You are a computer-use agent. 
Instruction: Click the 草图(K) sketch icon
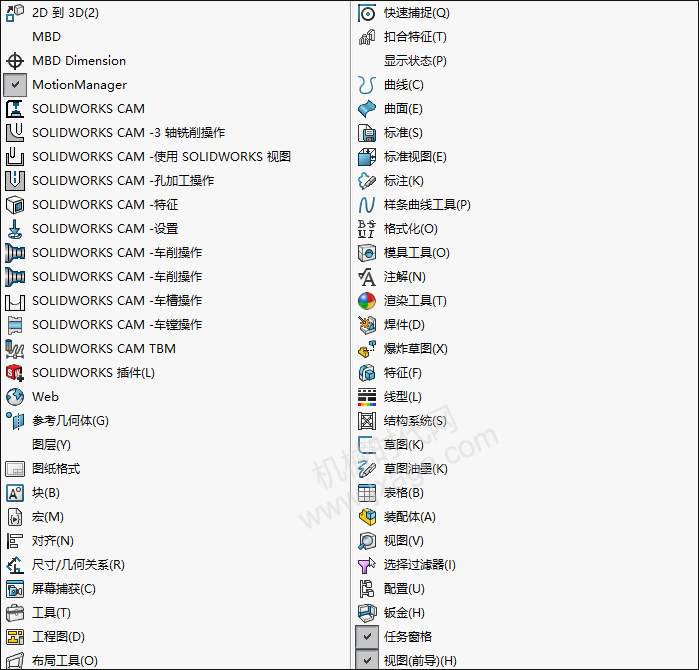(x=367, y=445)
